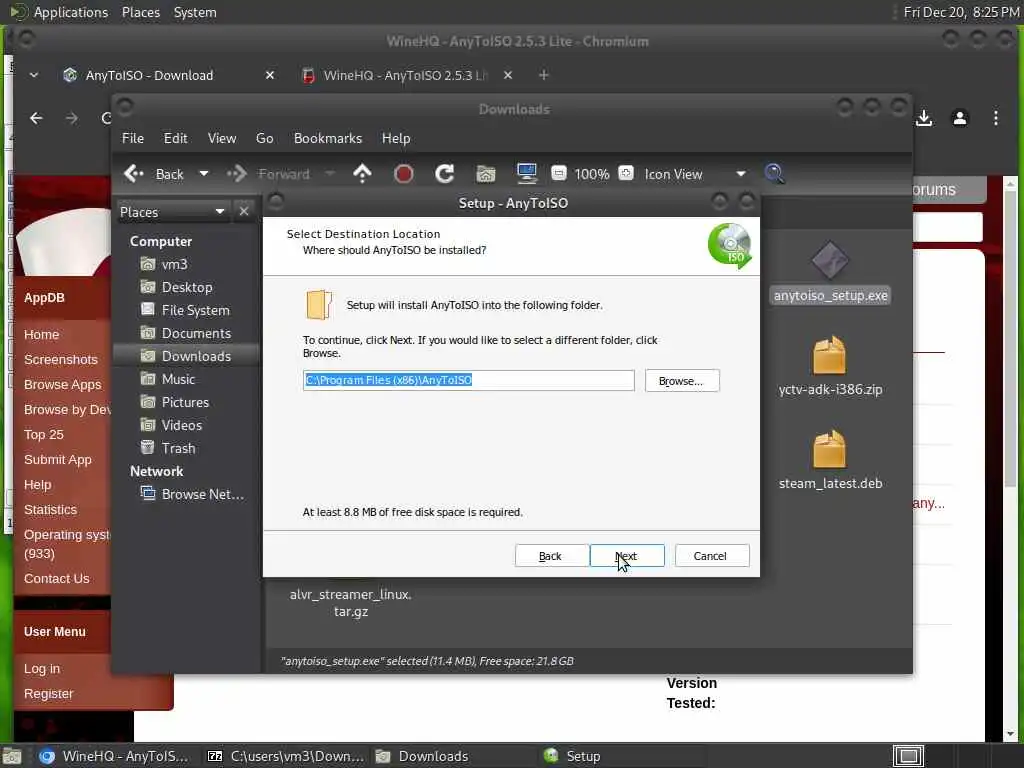This screenshot has height=768, width=1024.
Task: Click the Chromium profile icon
Action: tap(959, 118)
